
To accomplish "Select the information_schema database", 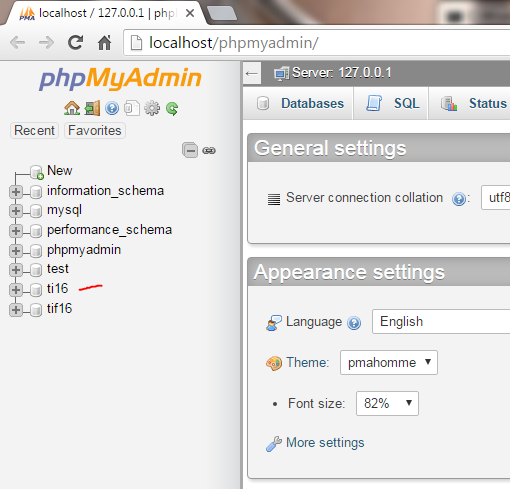I will (105, 191).
